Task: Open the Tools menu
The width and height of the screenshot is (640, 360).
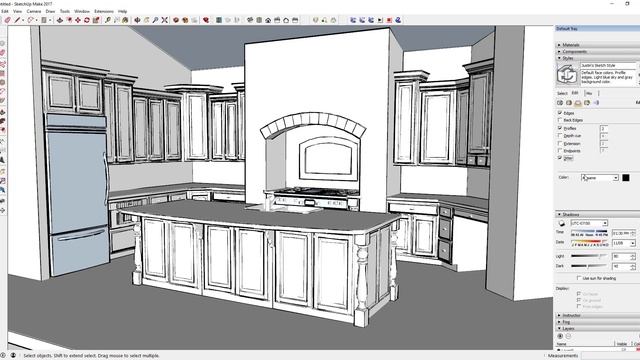Action: tap(65, 11)
